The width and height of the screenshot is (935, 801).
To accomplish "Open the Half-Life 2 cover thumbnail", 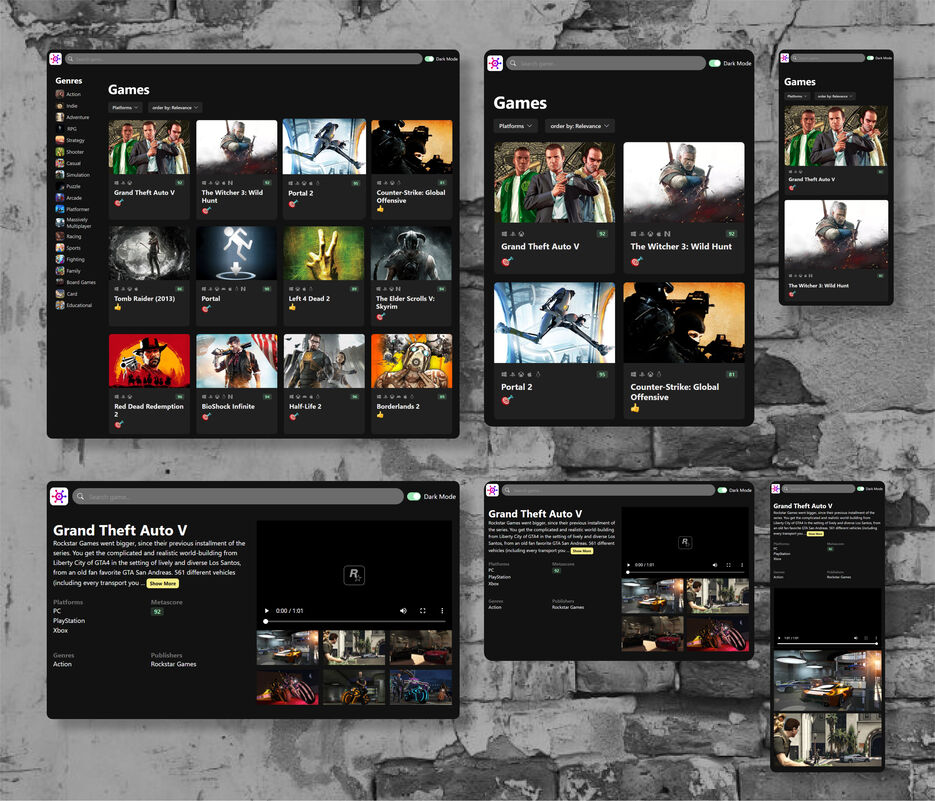I will point(324,361).
